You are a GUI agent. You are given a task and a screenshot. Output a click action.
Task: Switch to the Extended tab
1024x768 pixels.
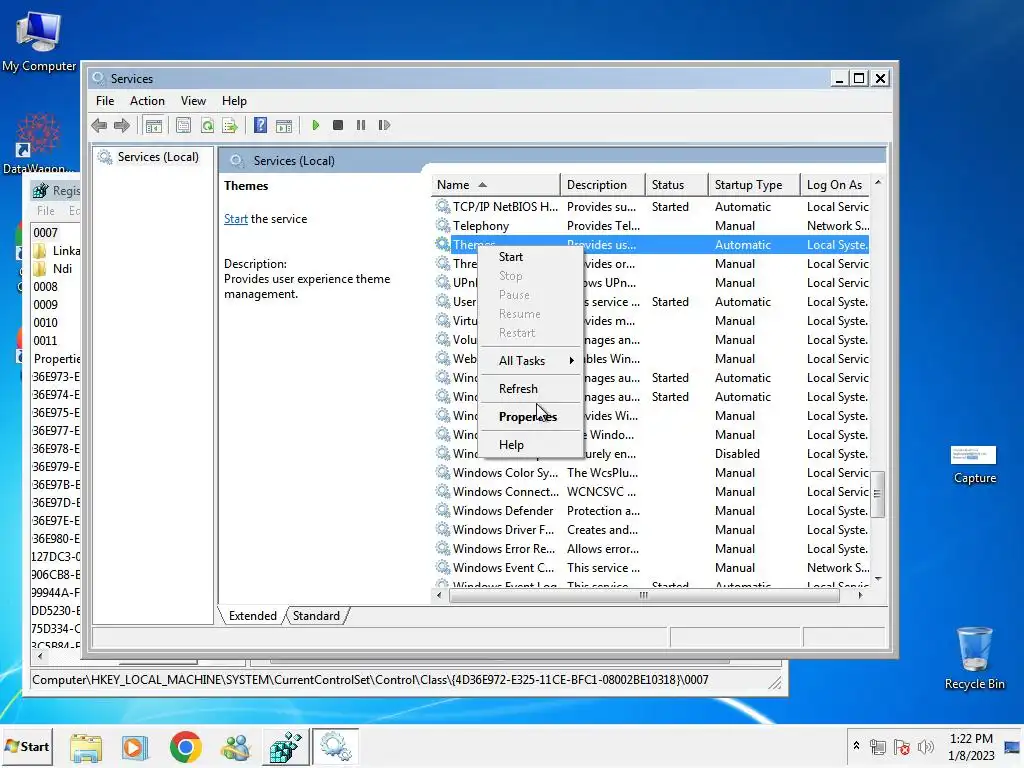(x=253, y=616)
